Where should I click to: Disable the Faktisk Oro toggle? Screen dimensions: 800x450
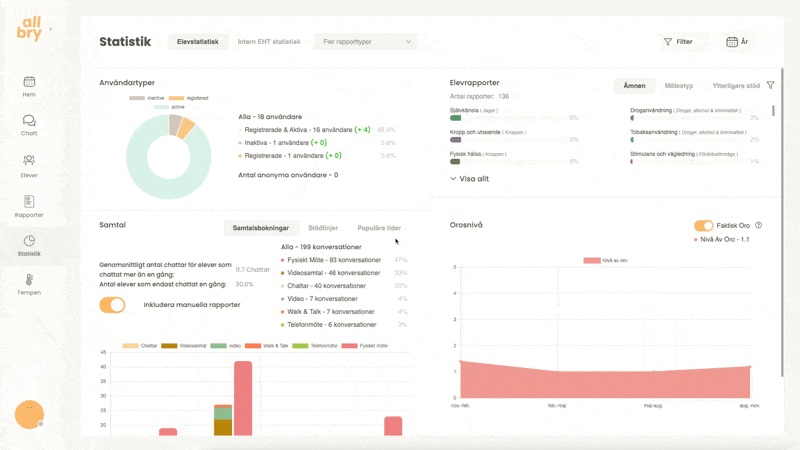pos(704,226)
